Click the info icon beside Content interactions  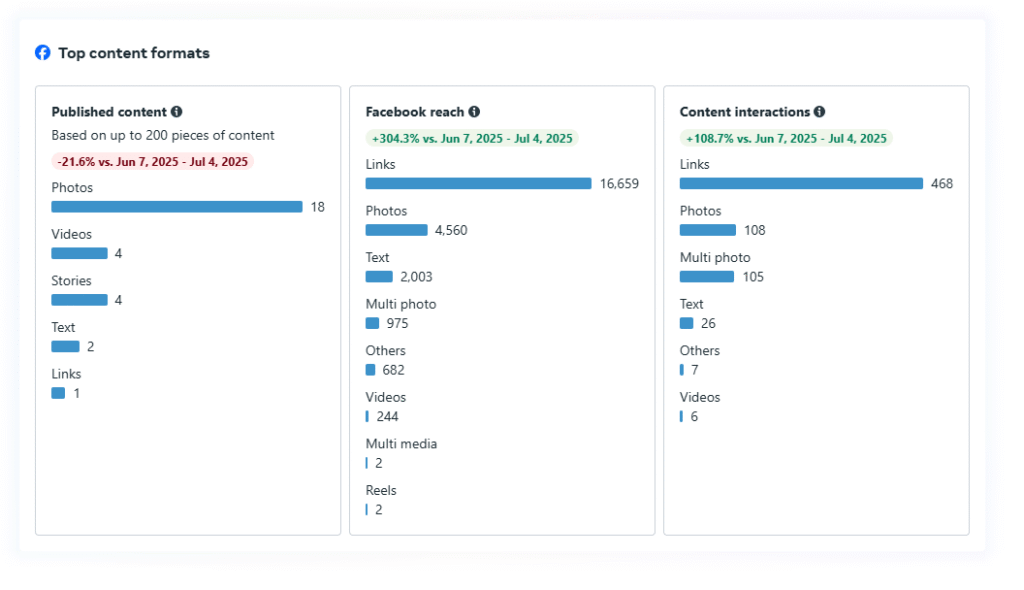[819, 112]
